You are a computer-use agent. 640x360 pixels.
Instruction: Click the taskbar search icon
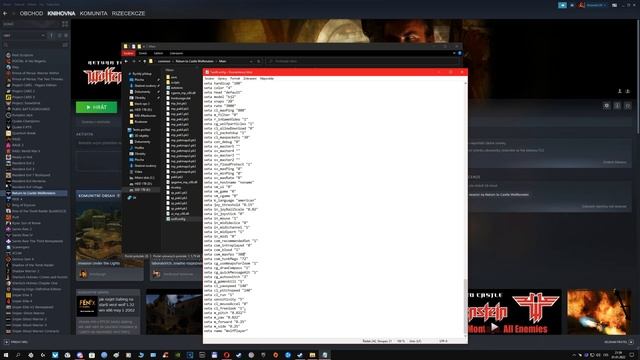click(x=18, y=355)
